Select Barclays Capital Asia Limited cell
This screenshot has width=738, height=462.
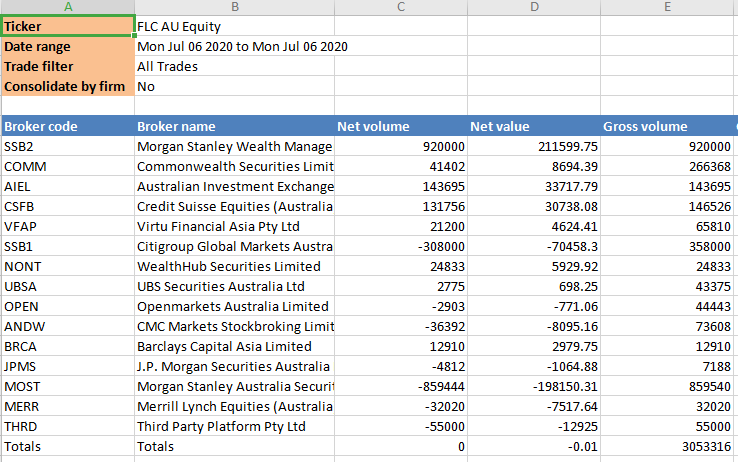click(235, 346)
